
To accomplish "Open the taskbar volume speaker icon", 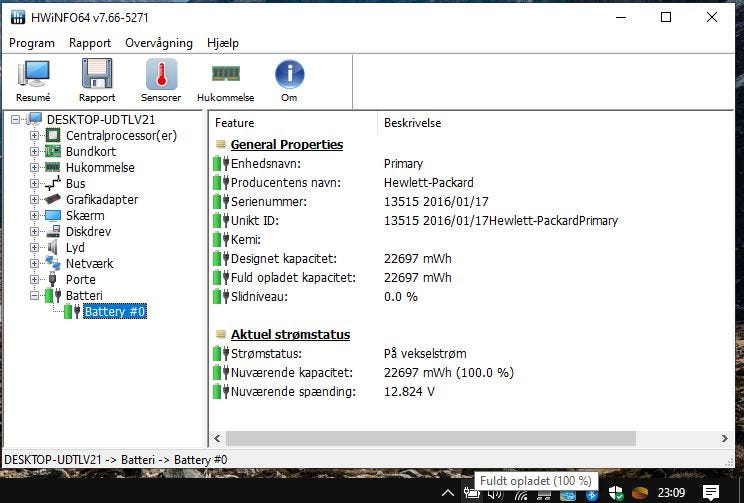I will point(495,494).
